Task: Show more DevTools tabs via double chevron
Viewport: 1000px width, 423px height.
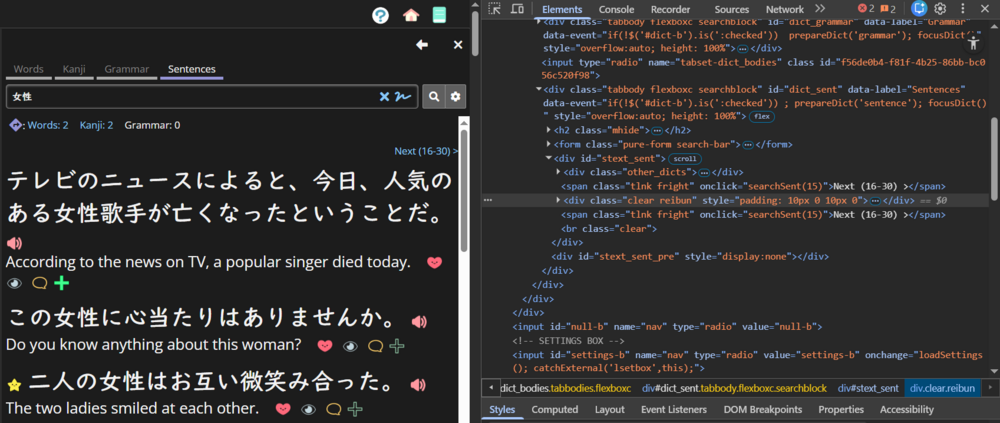Action: (x=820, y=9)
